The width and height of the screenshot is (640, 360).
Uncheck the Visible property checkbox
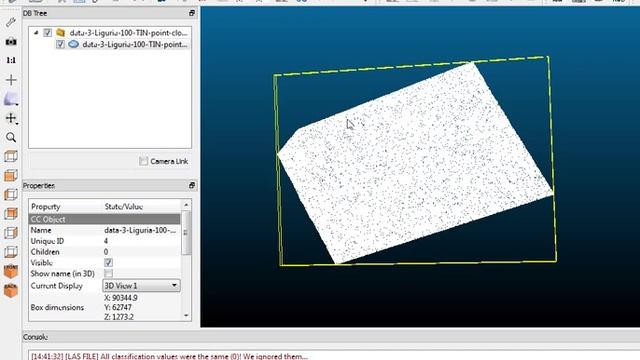pyautogui.click(x=108, y=263)
